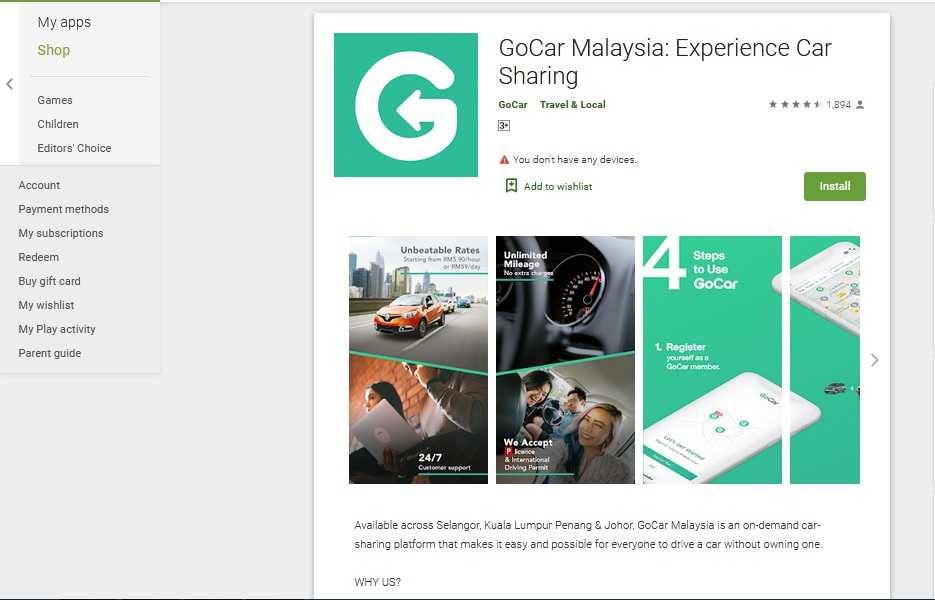
Task: Install the GoCar Malaysia app
Action: pyautogui.click(x=834, y=186)
